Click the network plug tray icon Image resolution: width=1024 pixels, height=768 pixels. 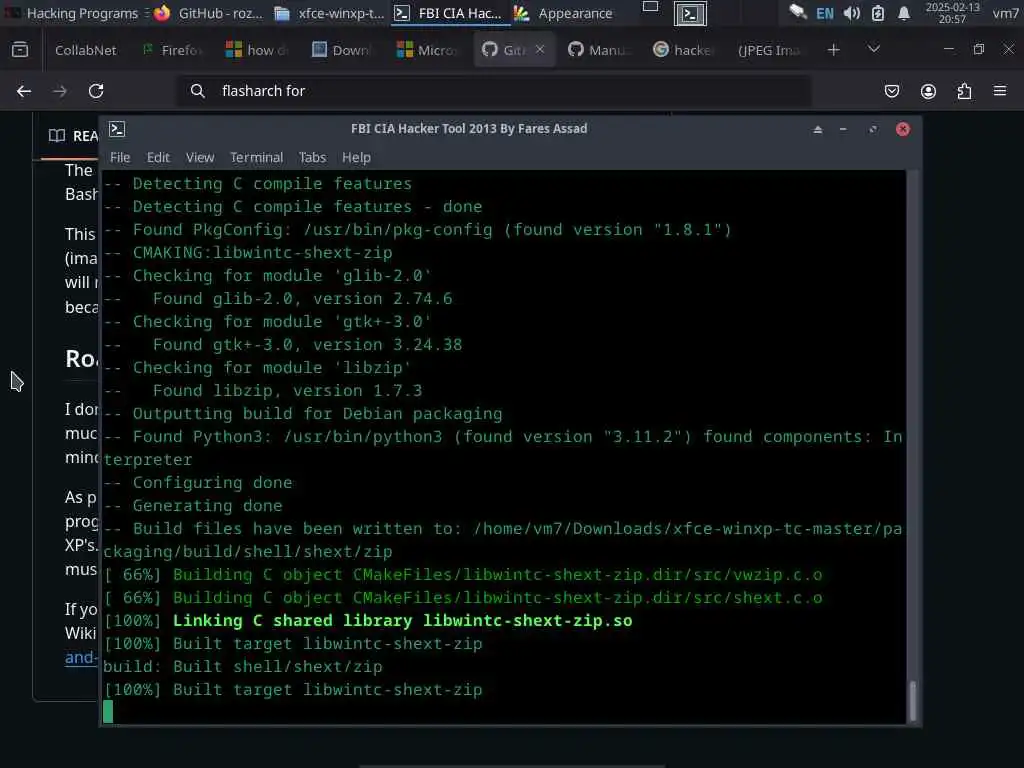click(x=797, y=12)
